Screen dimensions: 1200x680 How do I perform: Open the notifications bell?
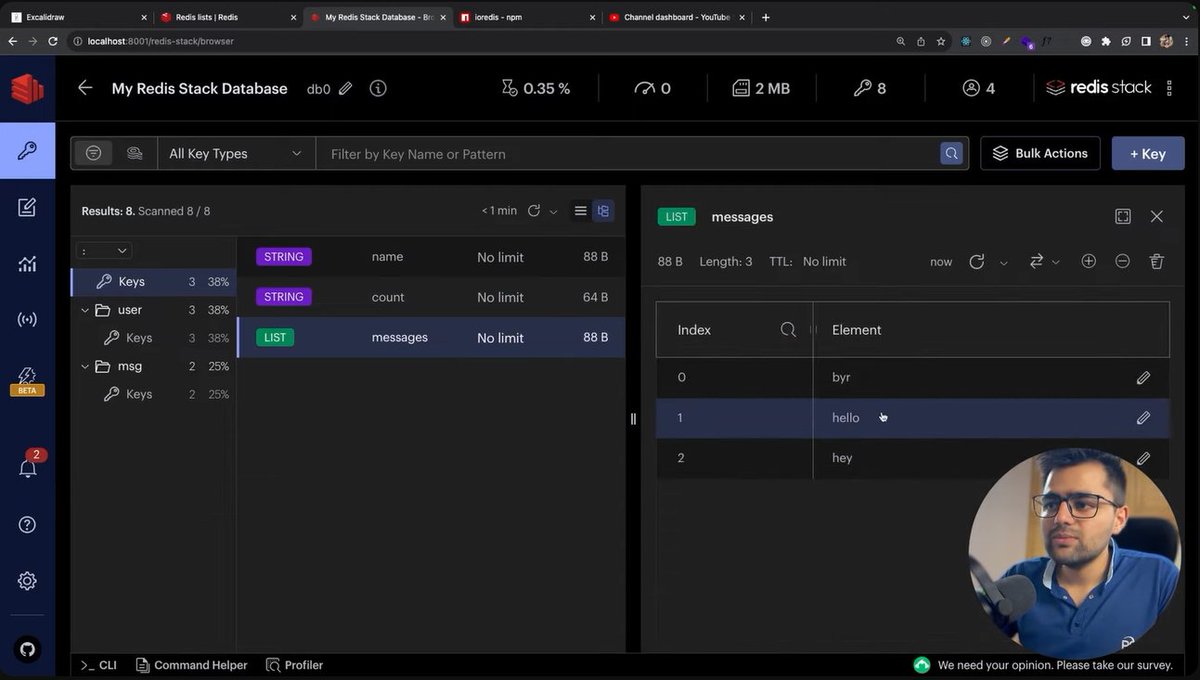coord(27,468)
